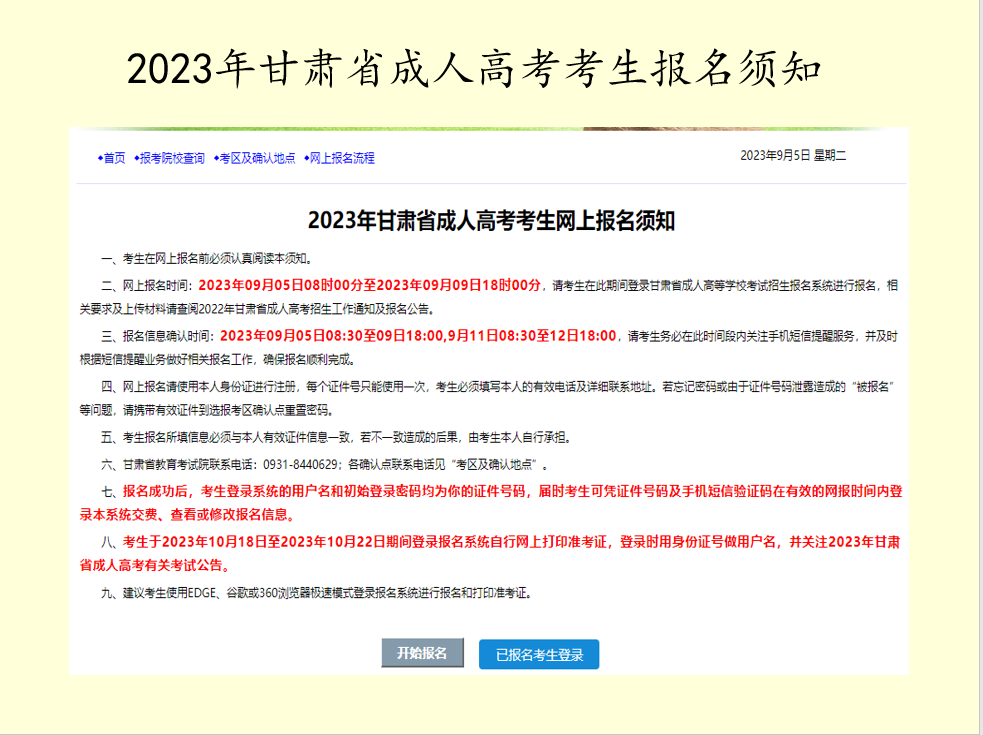Image resolution: width=983 pixels, height=735 pixels.
Task: Open the 报考院校查询 link
Action: 172,158
